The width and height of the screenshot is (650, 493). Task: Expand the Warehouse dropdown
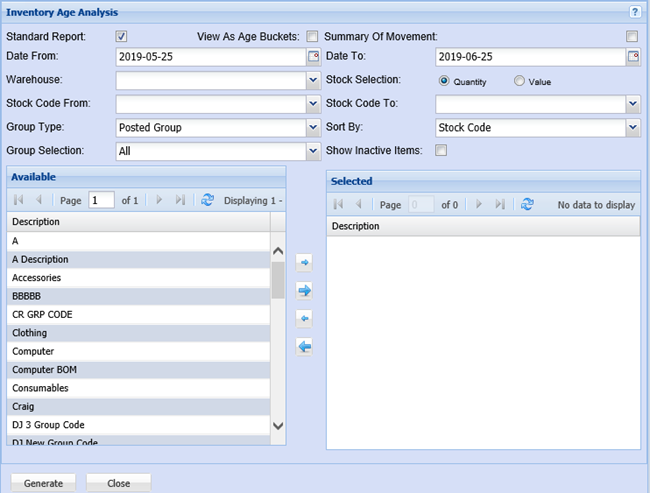pyautogui.click(x=313, y=81)
